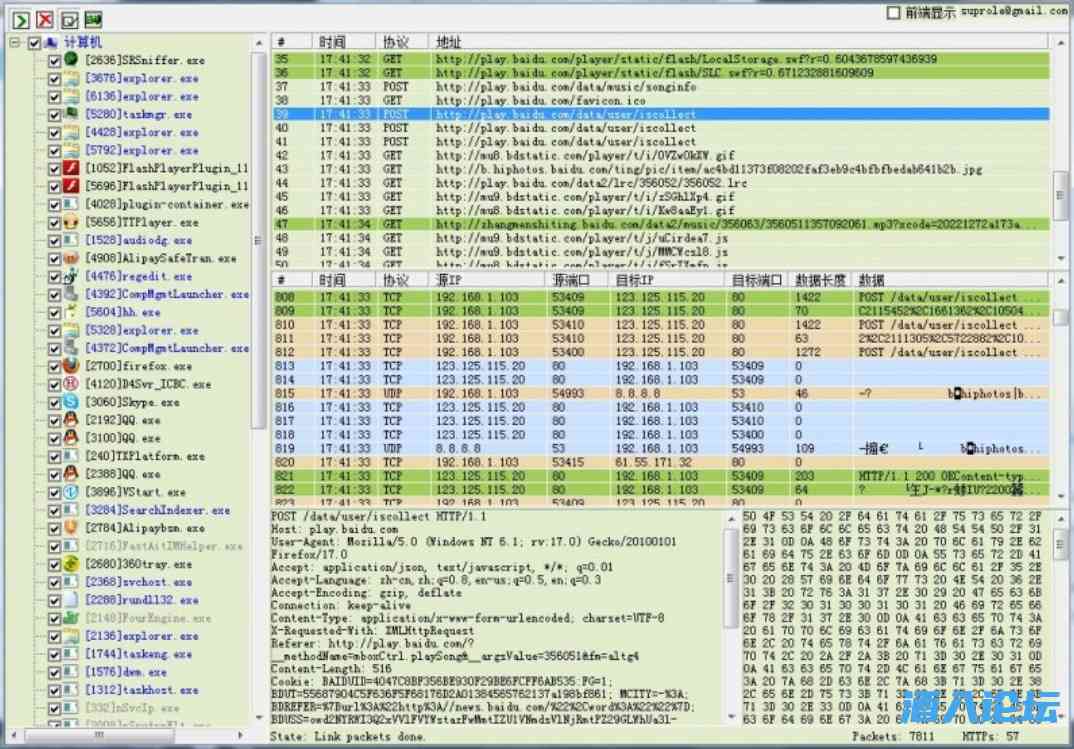Viewport: 1074px width, 749px height.
Task: Click the green start capture arrow icon
Action: tap(19, 19)
